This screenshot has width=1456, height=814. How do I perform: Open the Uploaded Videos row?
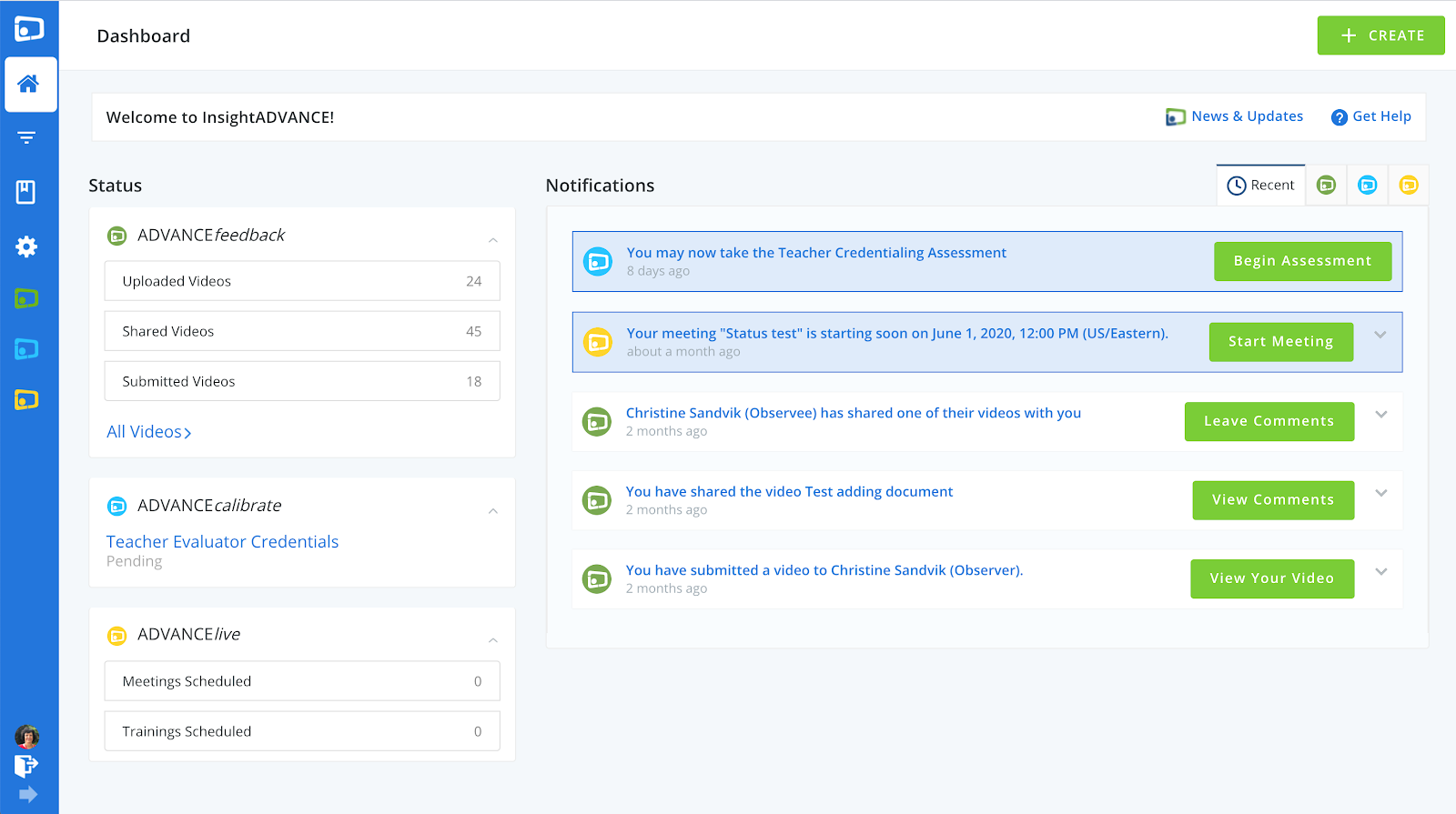[302, 281]
